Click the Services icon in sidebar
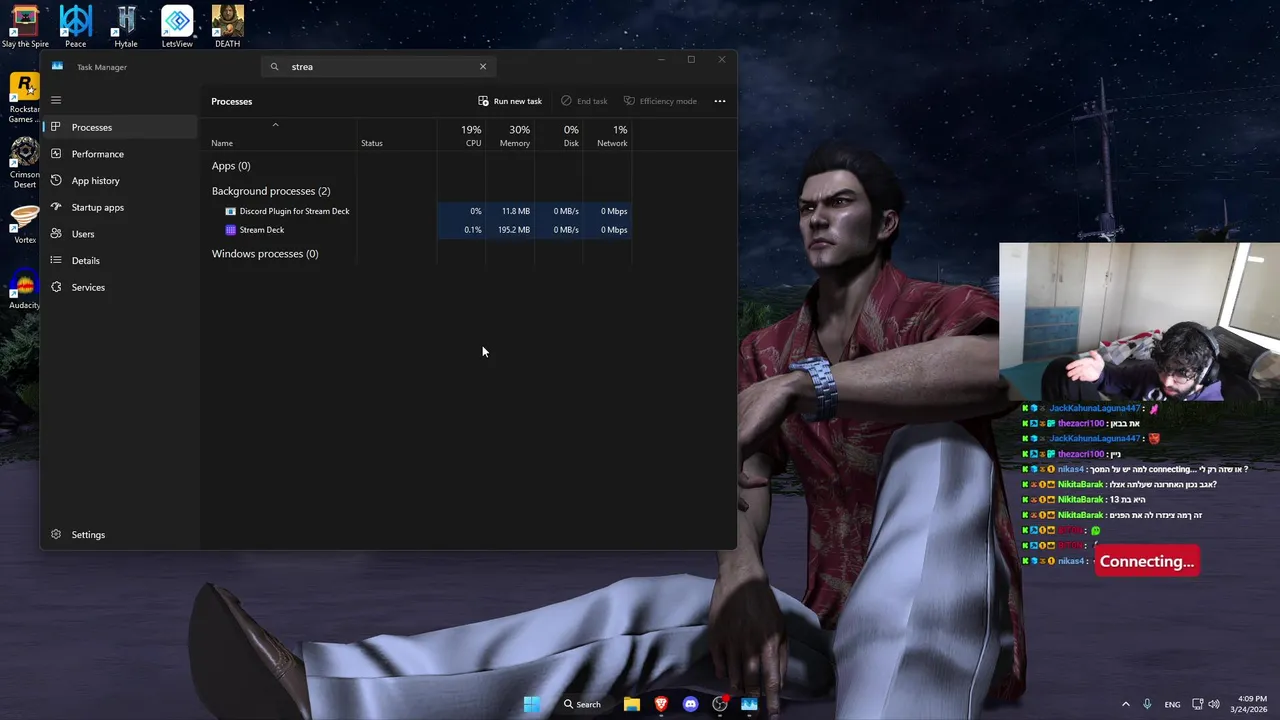Screen dimensions: 1280x720 coord(56,287)
